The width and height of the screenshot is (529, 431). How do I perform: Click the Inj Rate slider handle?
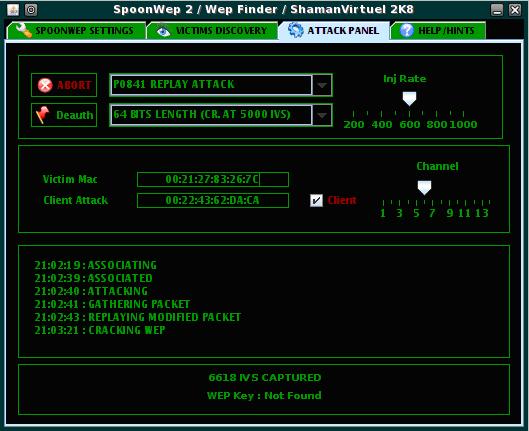click(x=409, y=99)
